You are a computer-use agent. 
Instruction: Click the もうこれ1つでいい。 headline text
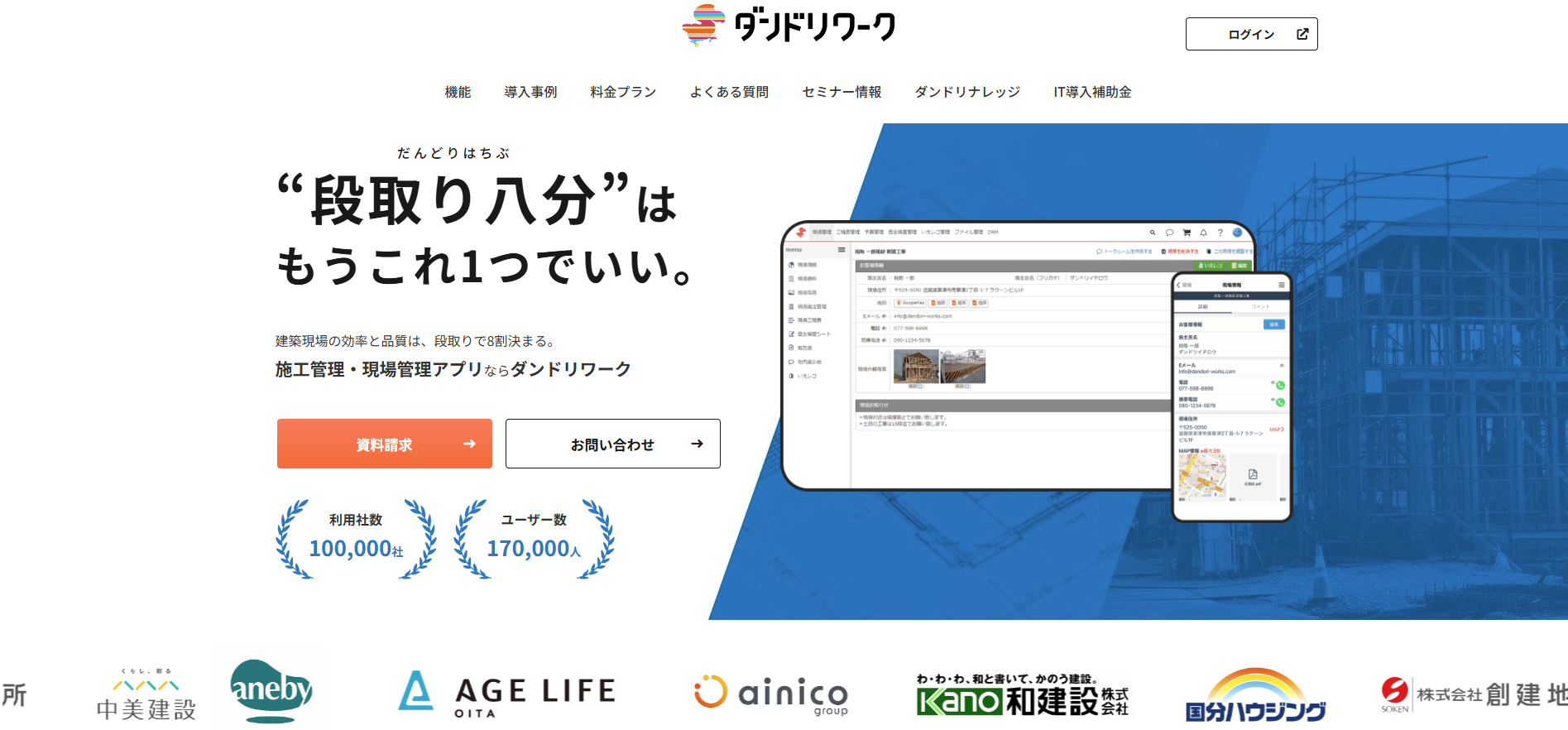click(484, 267)
